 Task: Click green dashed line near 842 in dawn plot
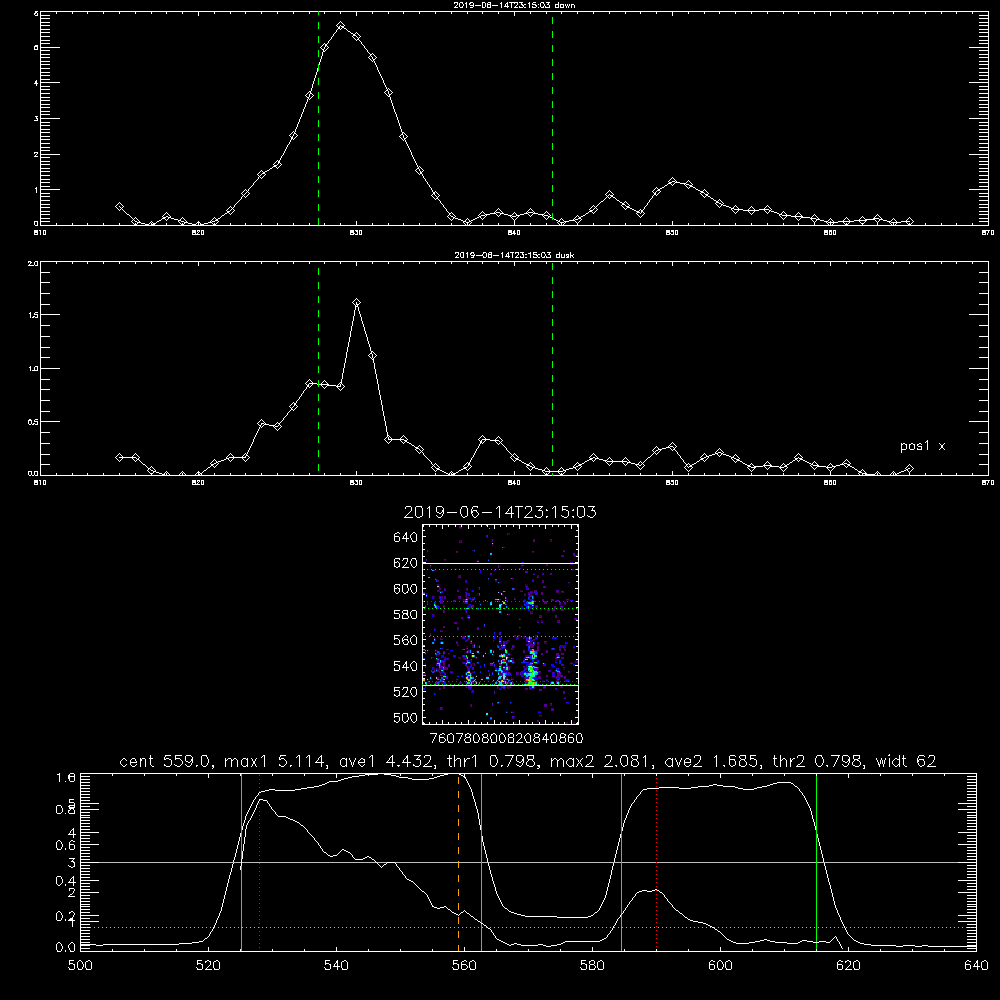(552, 120)
